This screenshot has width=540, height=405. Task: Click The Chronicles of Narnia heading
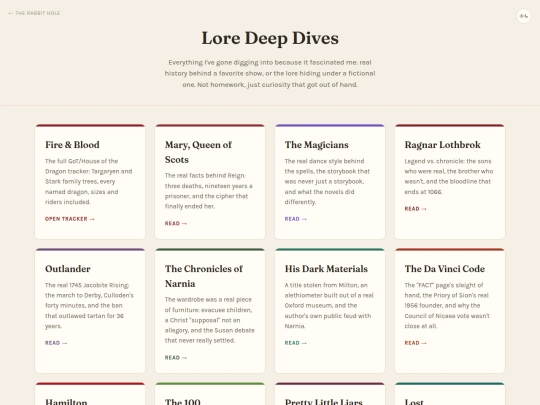204,276
